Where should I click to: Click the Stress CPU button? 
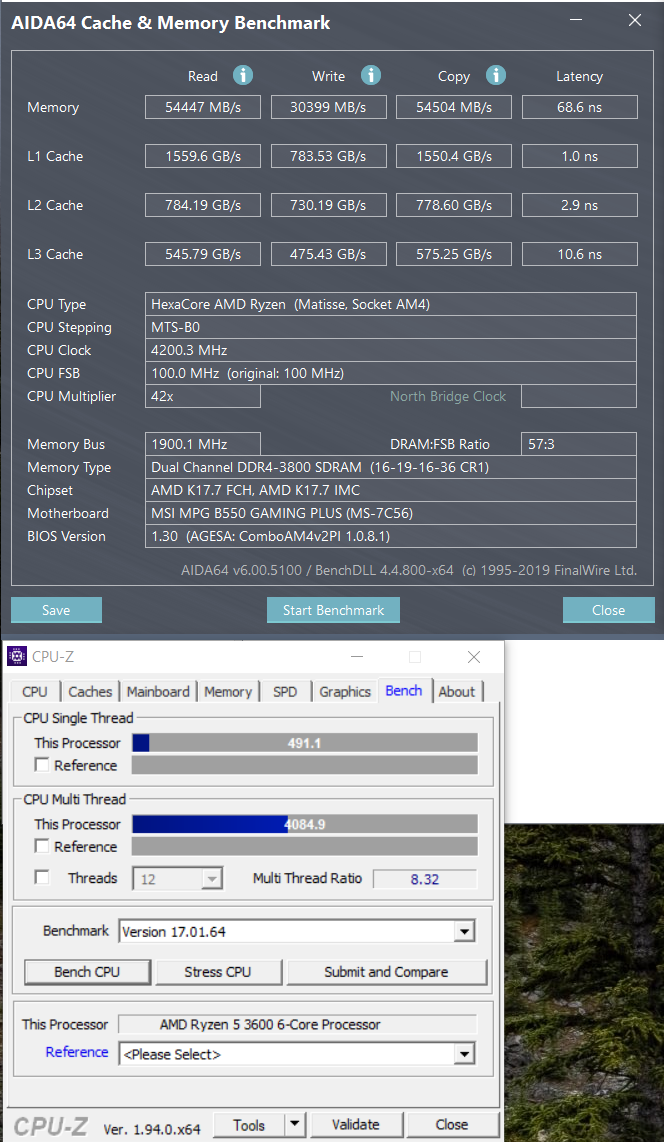218,972
